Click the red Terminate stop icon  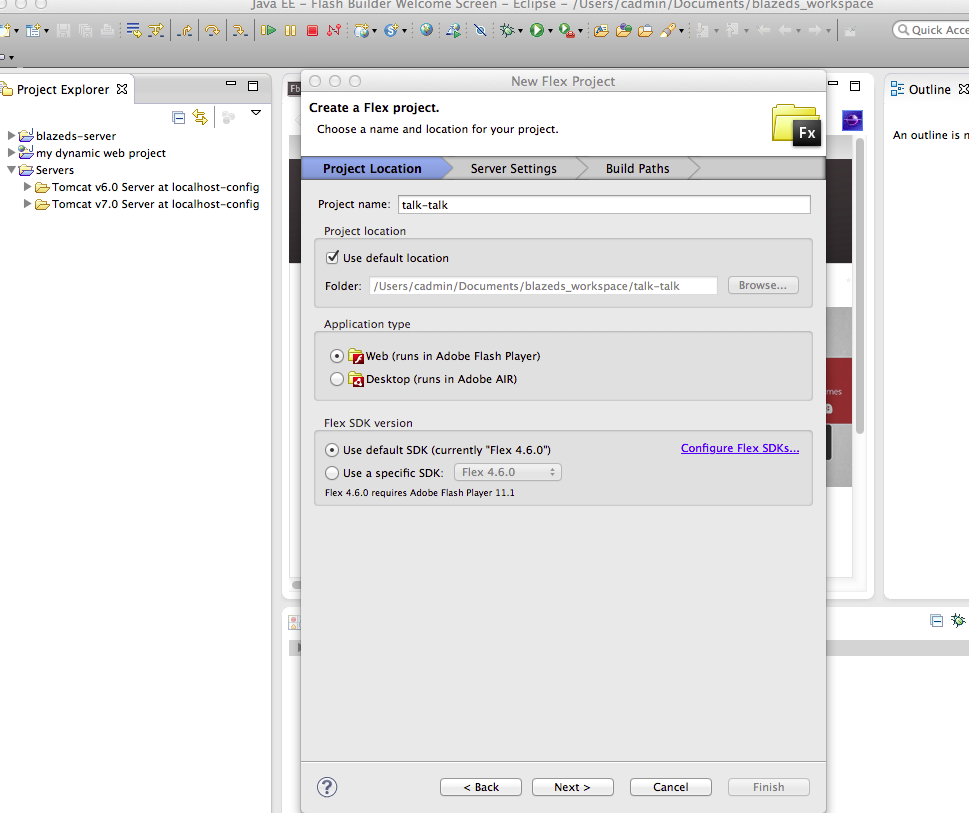(313, 30)
